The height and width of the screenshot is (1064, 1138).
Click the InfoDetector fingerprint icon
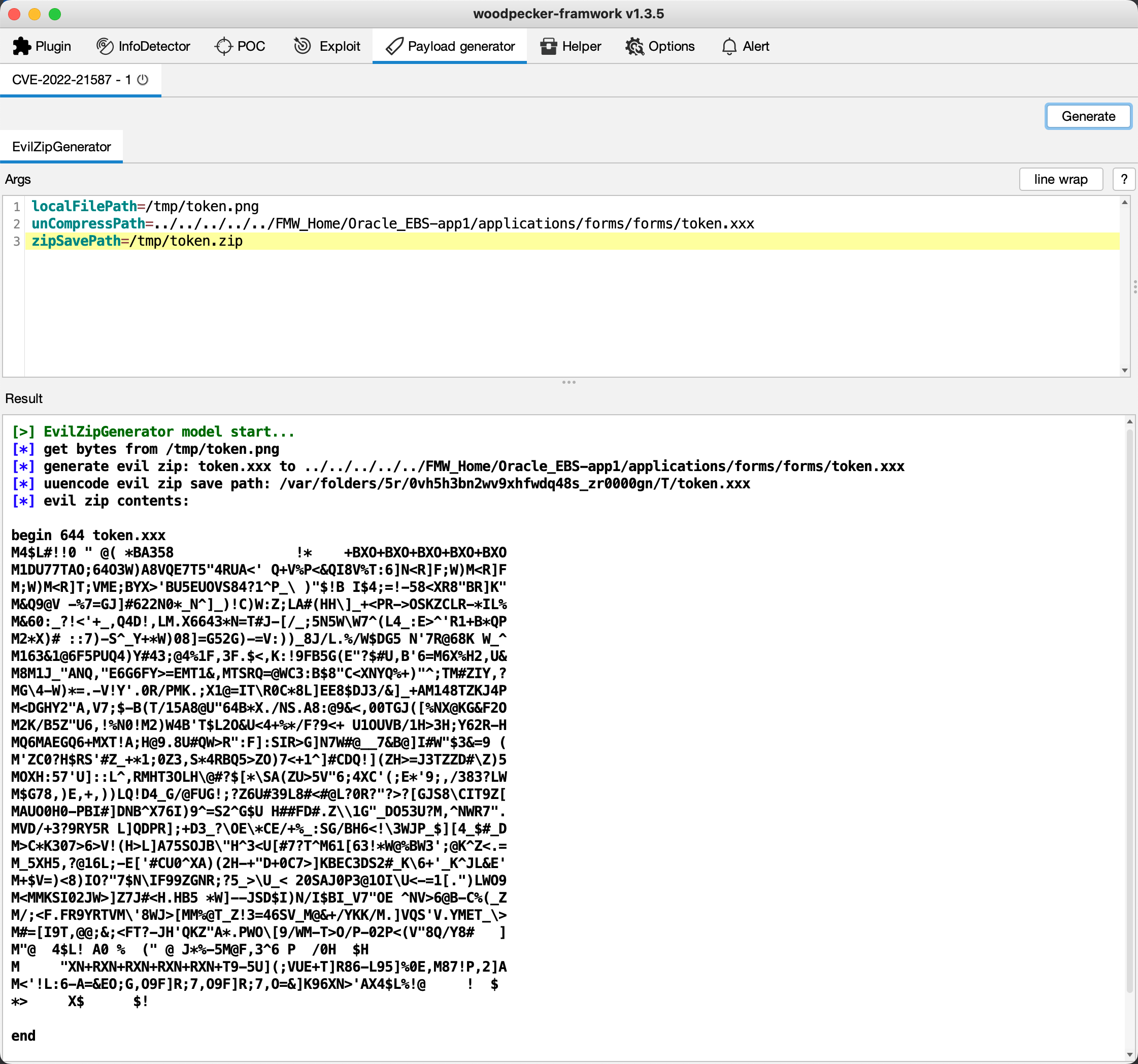click(105, 46)
